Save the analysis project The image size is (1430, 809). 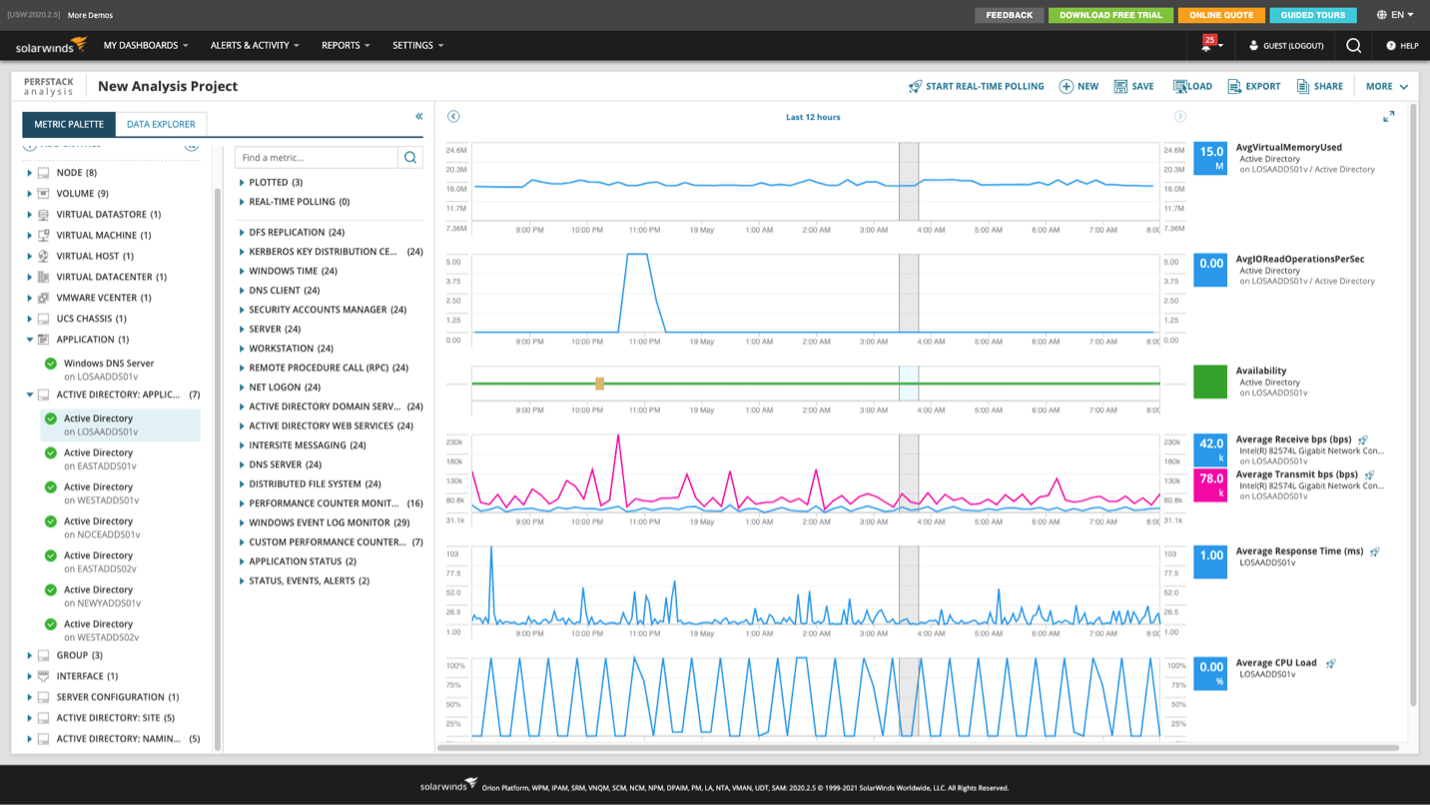pos(1134,87)
